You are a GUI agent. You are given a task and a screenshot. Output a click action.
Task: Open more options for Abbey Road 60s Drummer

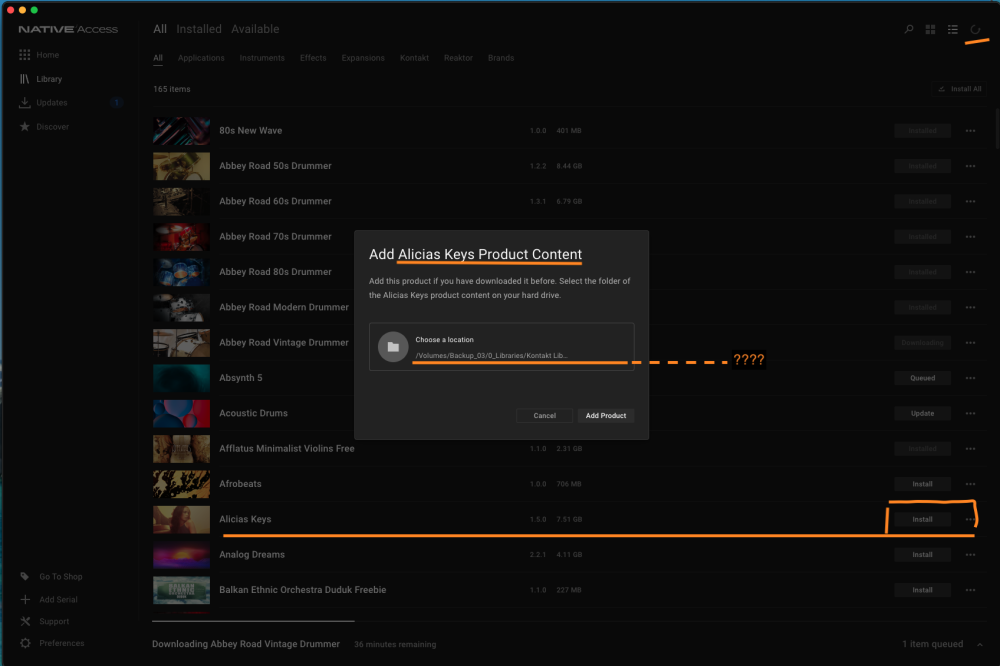click(x=970, y=202)
